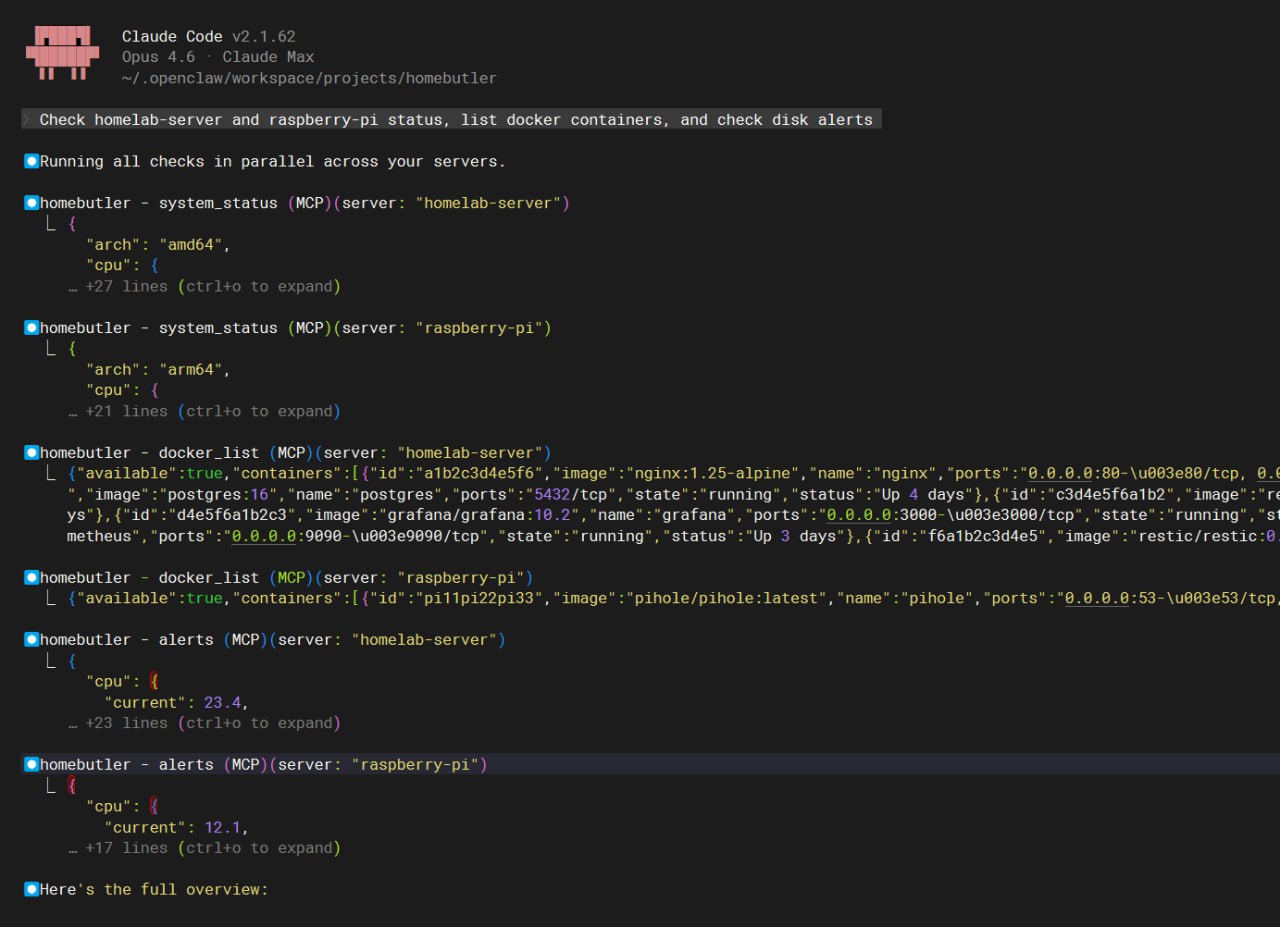Click the underlined '0.0.0.0' in the pihole :53 mapping
Viewport: 1280px width, 927px height.
(1097, 599)
